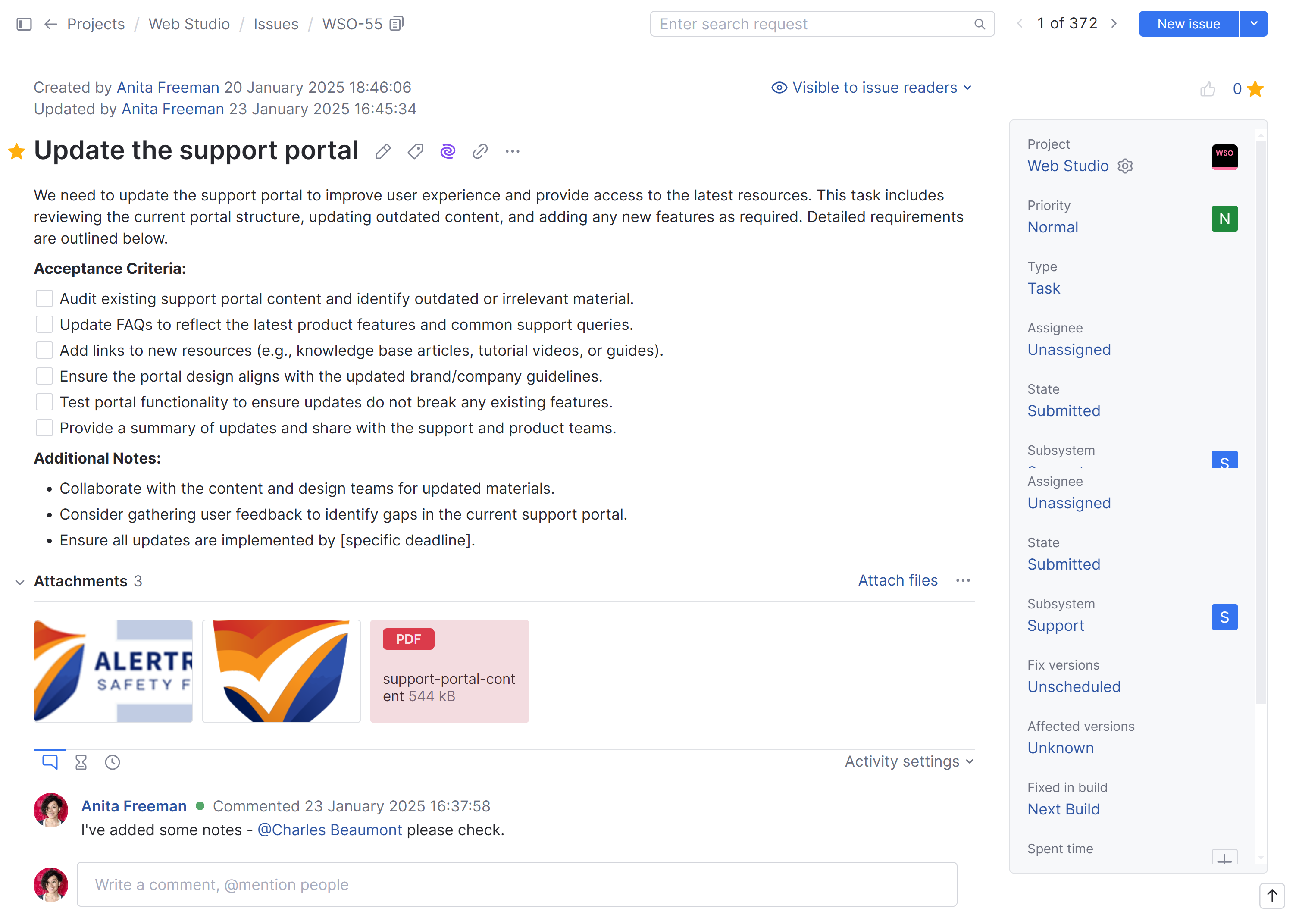
Task: Click the tag icon next to title
Action: point(415,151)
